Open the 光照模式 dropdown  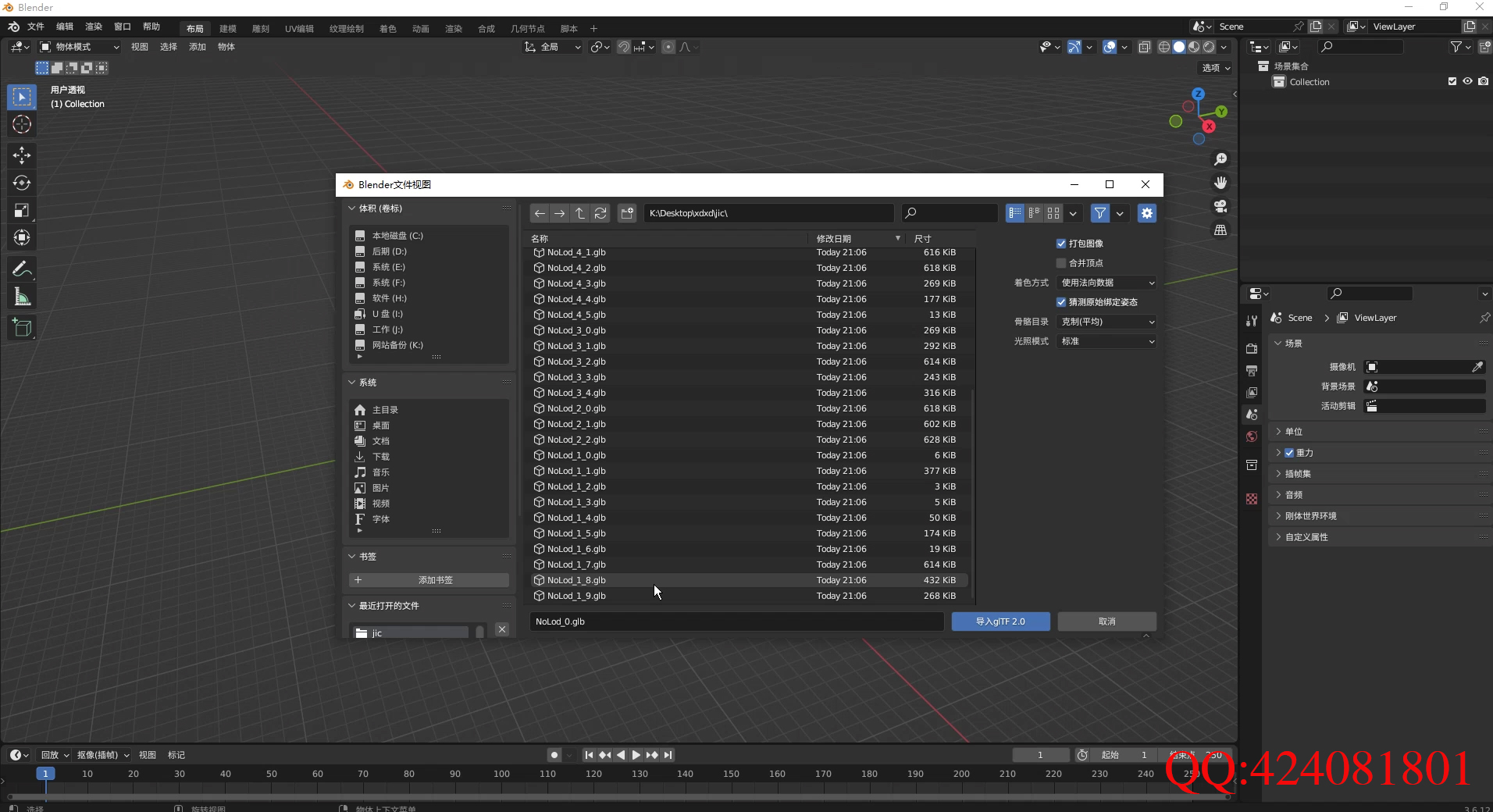[x=1106, y=341]
